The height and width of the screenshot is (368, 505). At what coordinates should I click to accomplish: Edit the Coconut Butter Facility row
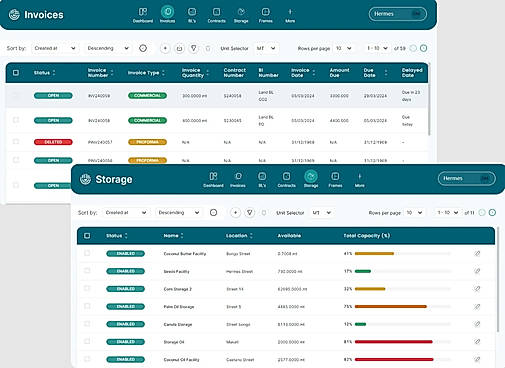(x=477, y=254)
